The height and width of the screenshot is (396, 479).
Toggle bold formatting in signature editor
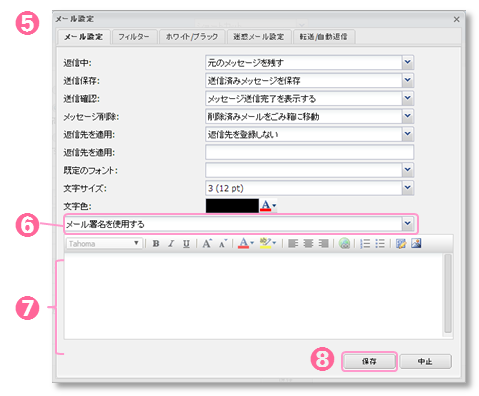pyautogui.click(x=156, y=244)
